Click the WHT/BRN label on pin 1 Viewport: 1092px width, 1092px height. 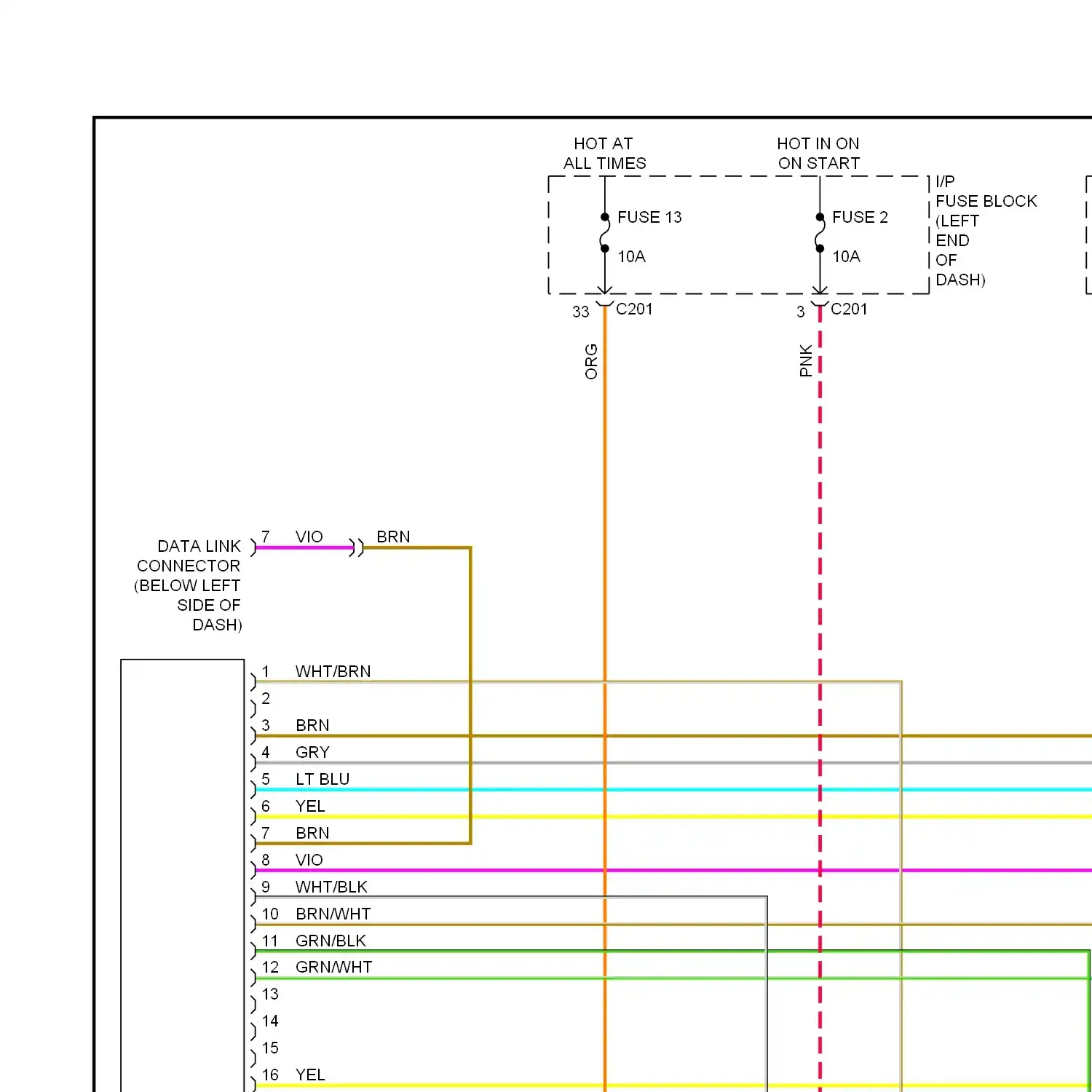point(333,671)
